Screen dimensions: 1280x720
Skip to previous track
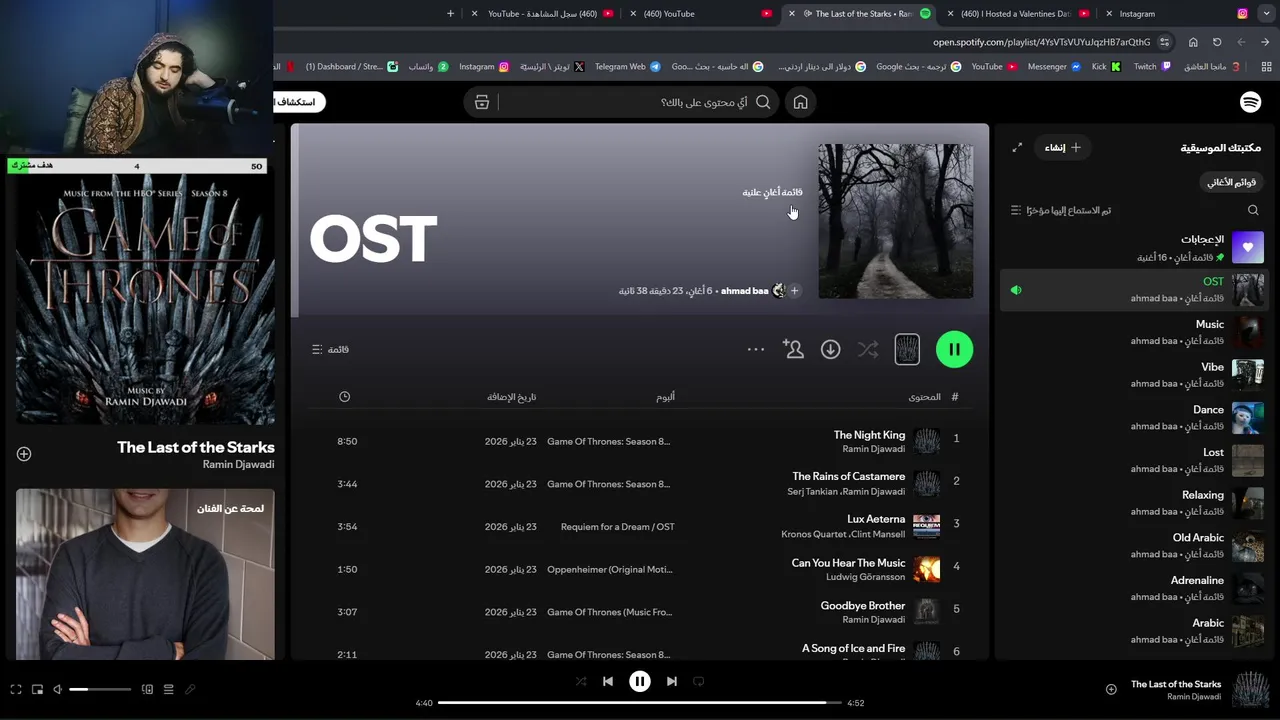608,681
